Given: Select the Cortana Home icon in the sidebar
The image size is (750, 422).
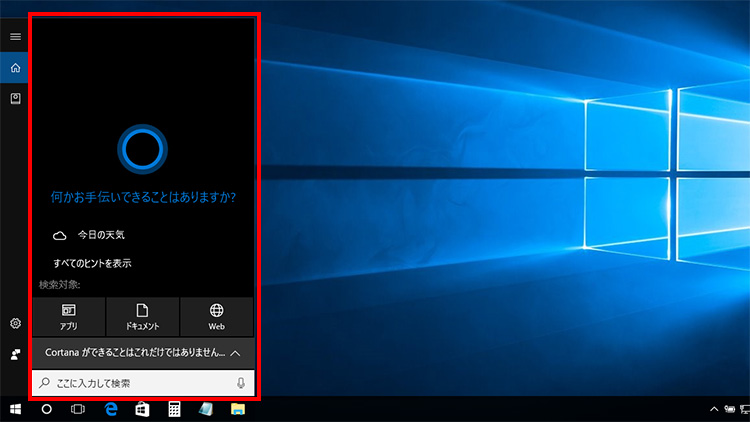Looking at the screenshot, I should (15, 68).
